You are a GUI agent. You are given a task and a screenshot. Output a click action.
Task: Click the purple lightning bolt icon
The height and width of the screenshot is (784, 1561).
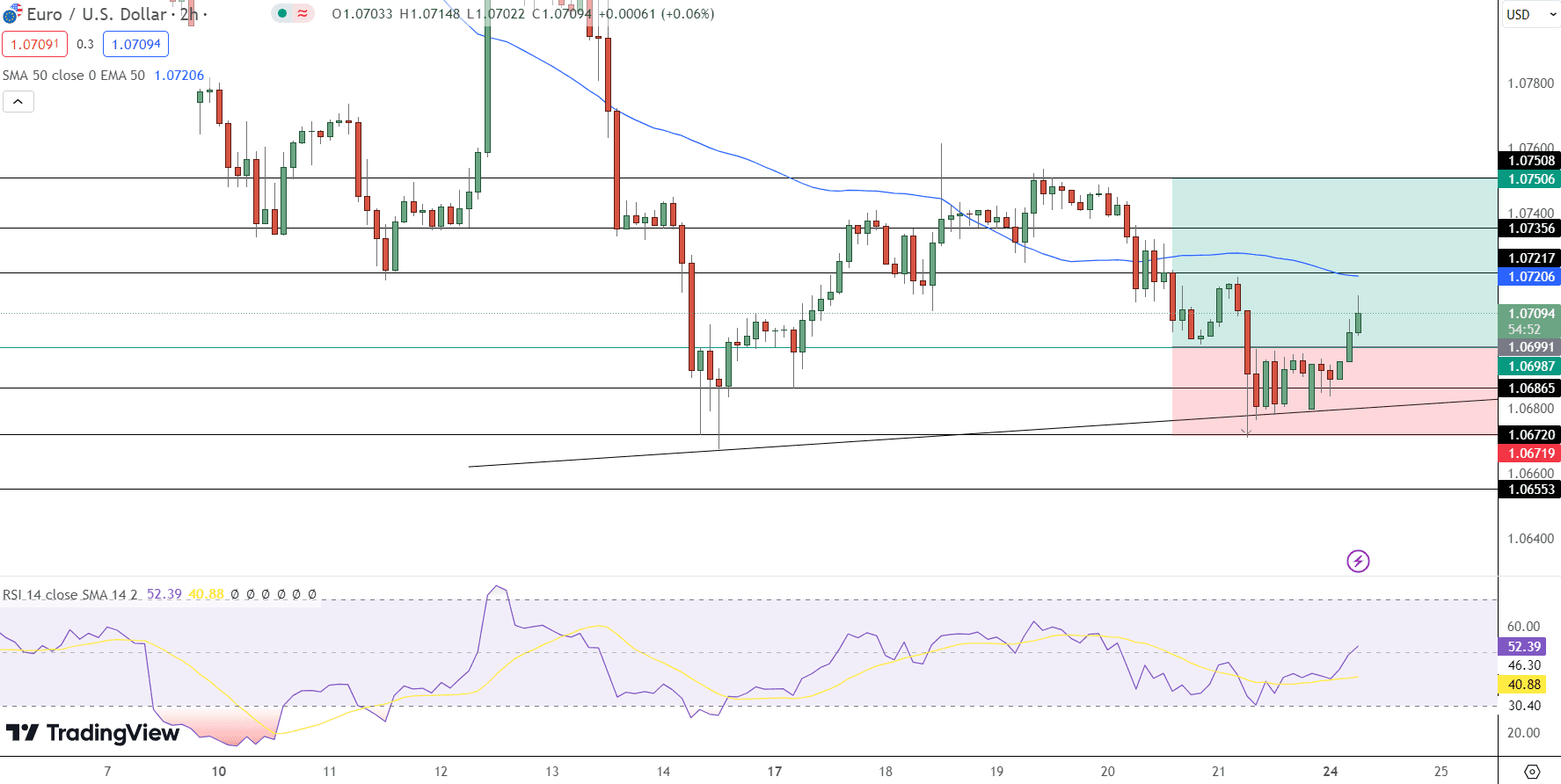(x=1358, y=561)
